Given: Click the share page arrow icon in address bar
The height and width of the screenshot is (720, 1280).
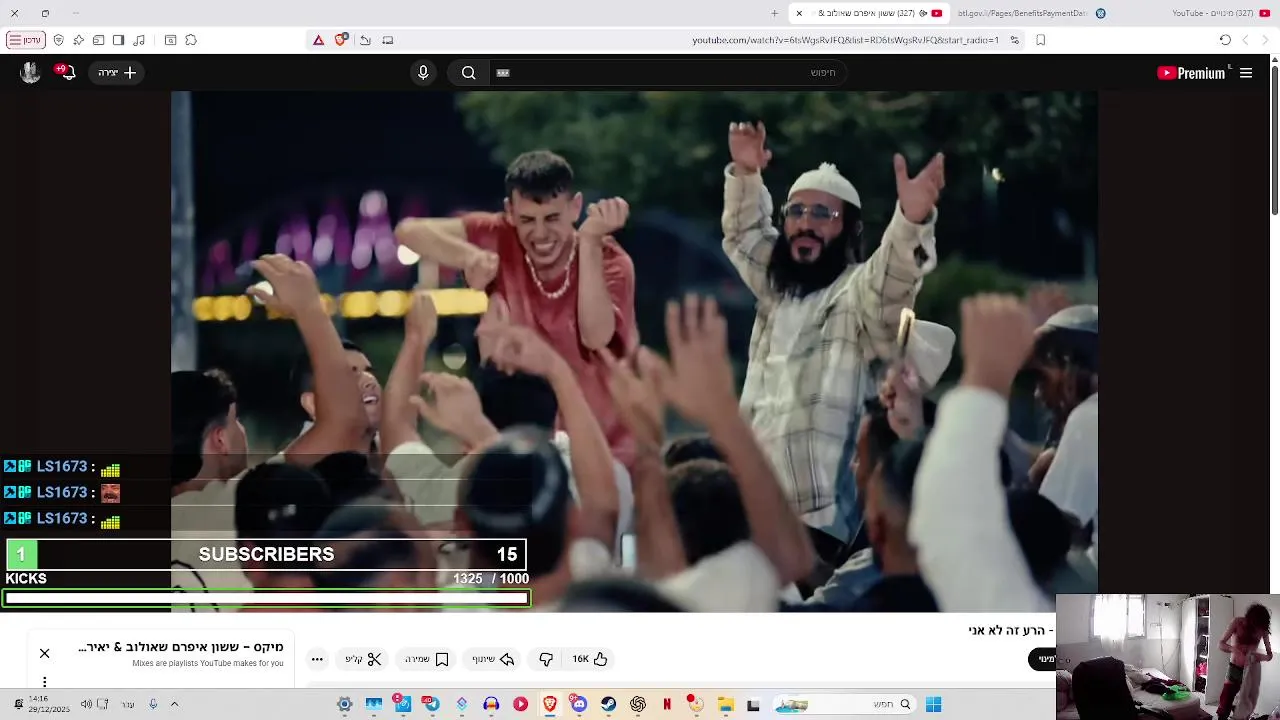Looking at the screenshot, I should (x=365, y=40).
